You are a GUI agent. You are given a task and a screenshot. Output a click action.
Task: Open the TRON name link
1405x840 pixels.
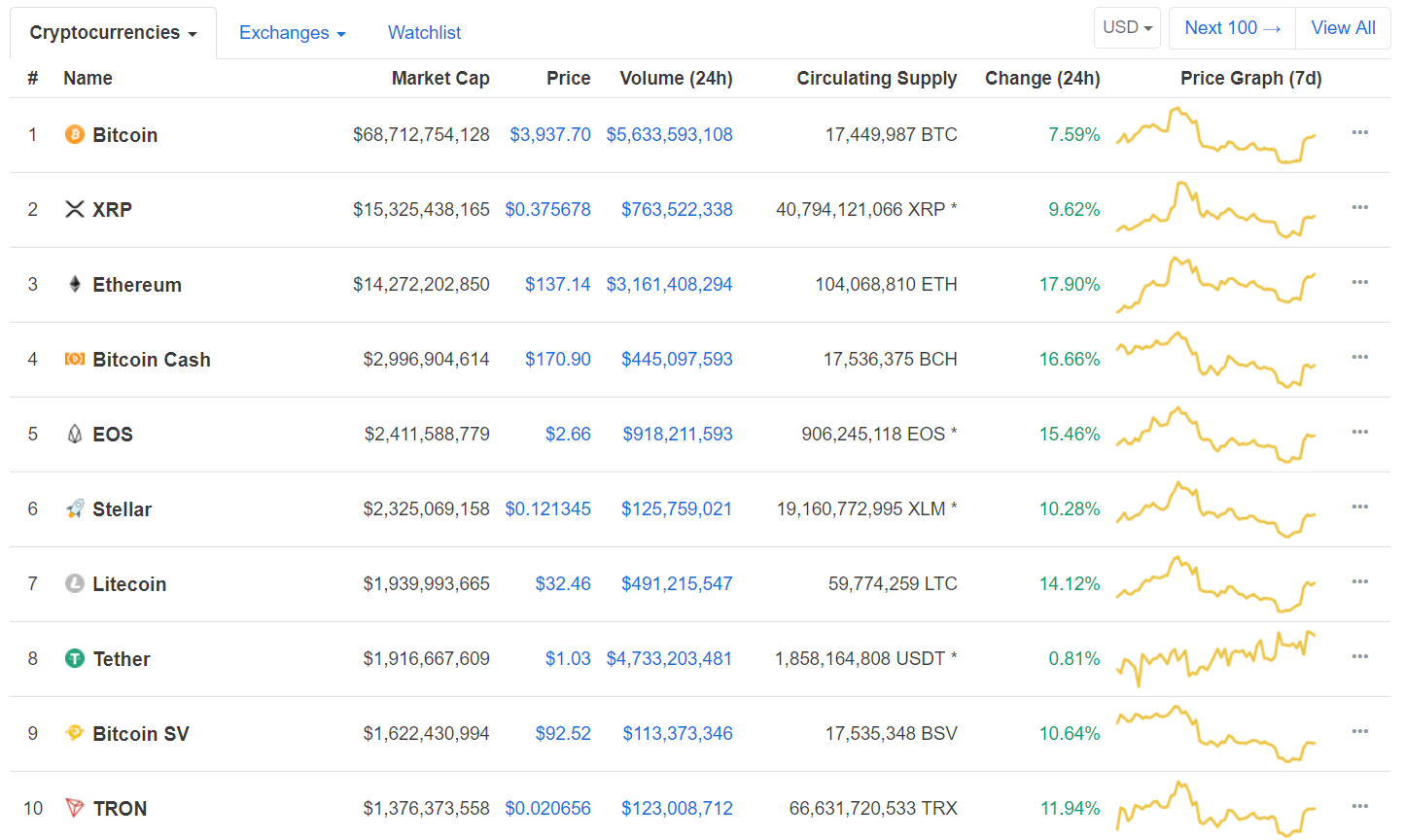pyautogui.click(x=120, y=809)
